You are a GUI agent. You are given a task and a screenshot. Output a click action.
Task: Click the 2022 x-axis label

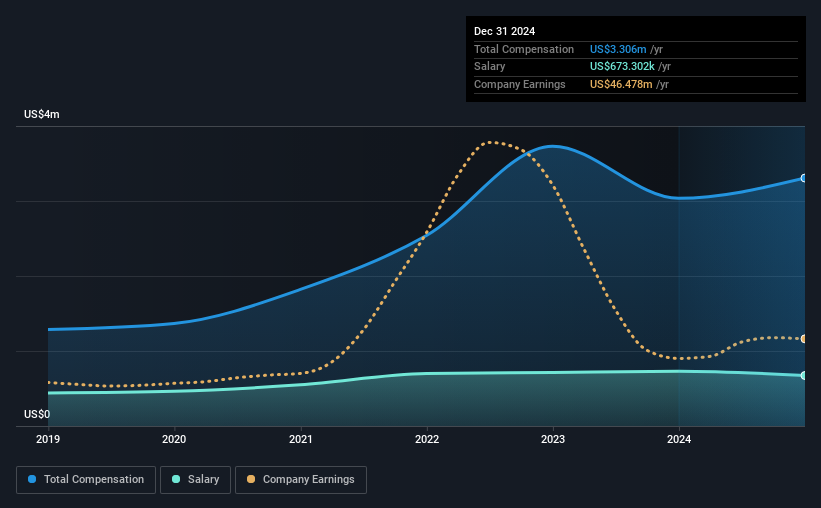(427, 439)
